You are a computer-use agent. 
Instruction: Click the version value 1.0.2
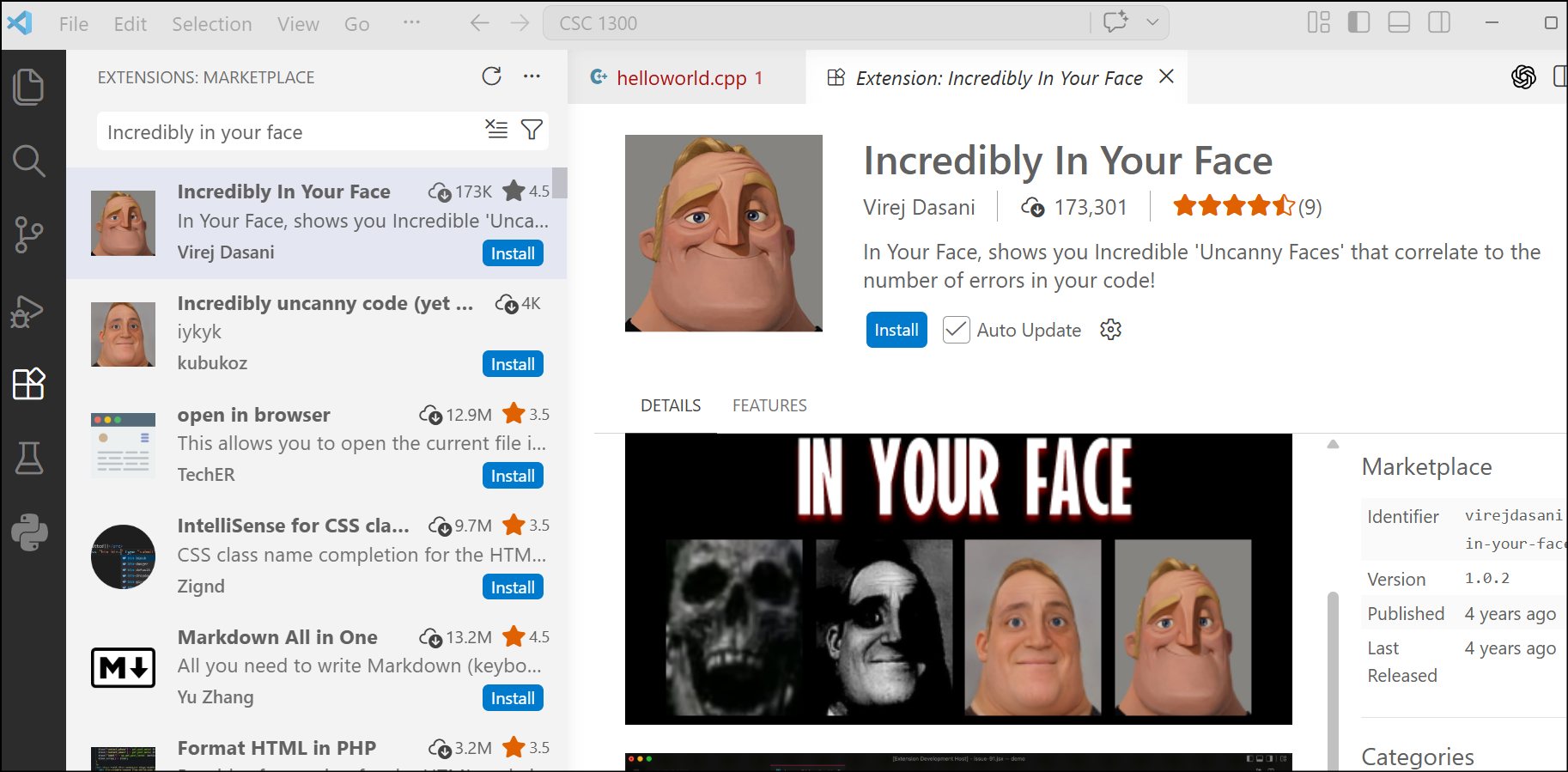(1486, 578)
